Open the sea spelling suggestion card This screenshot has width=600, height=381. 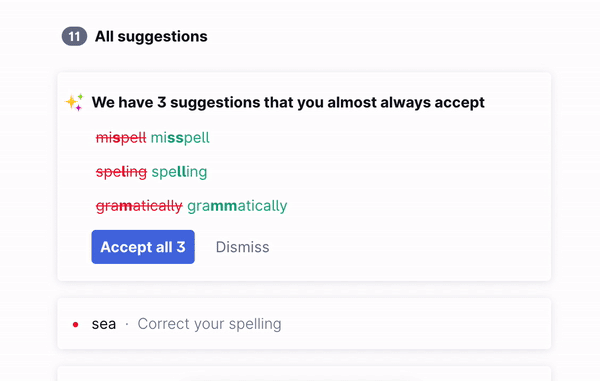[304, 324]
